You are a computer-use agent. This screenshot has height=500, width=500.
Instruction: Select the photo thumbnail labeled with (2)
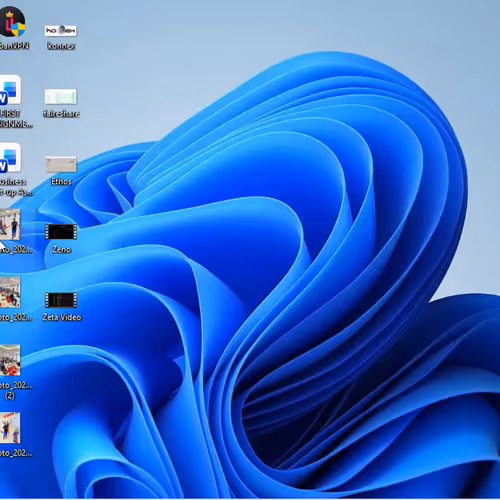10,360
